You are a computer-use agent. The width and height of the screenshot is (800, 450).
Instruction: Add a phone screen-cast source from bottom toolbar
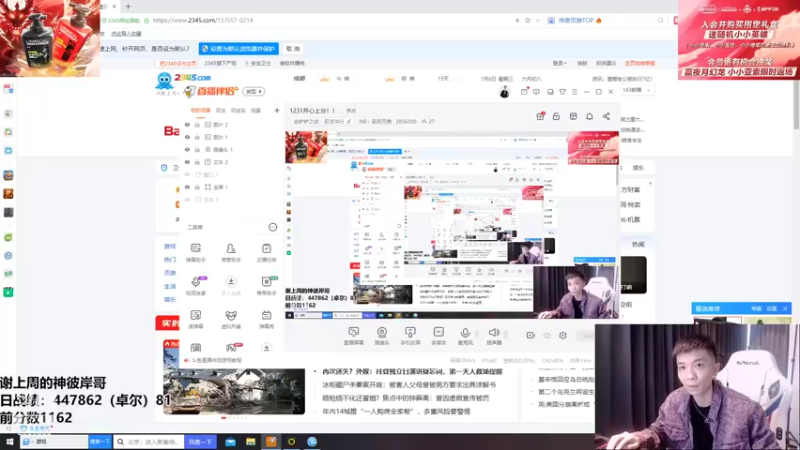tap(410, 336)
